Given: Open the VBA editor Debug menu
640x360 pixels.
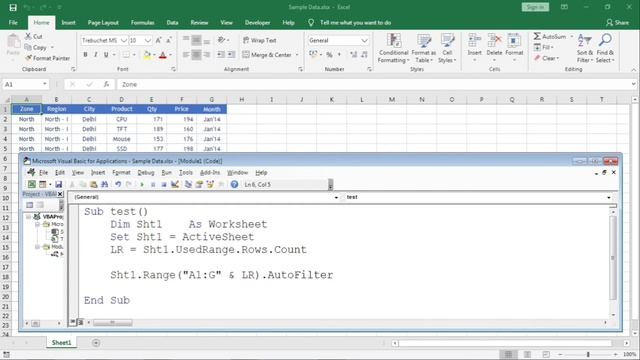Looking at the screenshot, I should pos(146,173).
